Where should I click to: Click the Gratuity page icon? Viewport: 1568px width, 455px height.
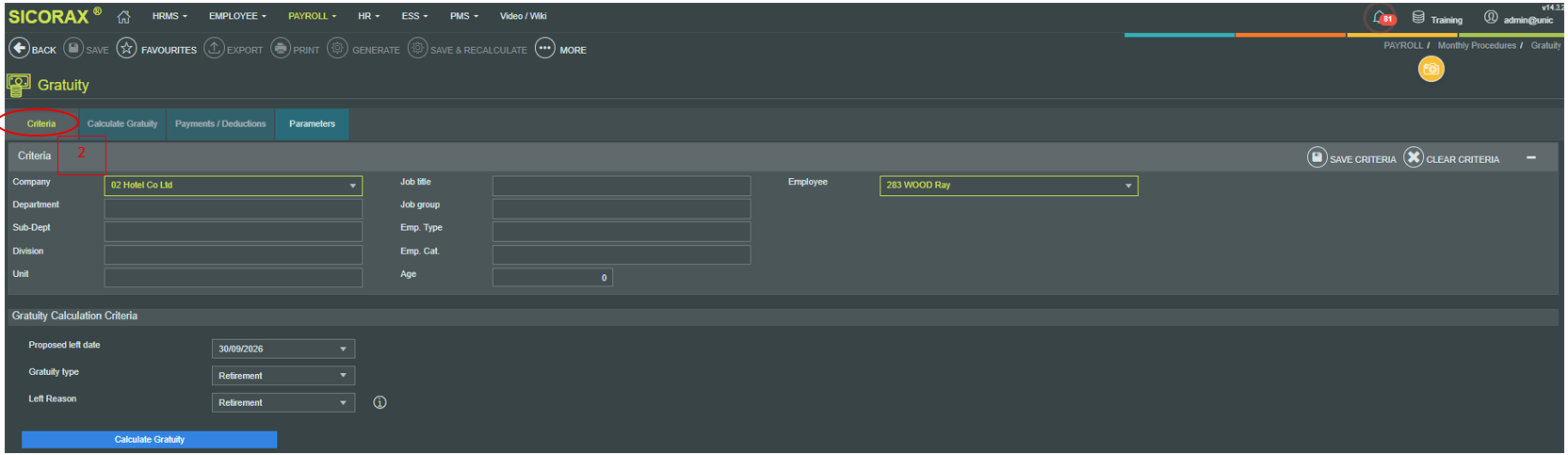[18, 85]
